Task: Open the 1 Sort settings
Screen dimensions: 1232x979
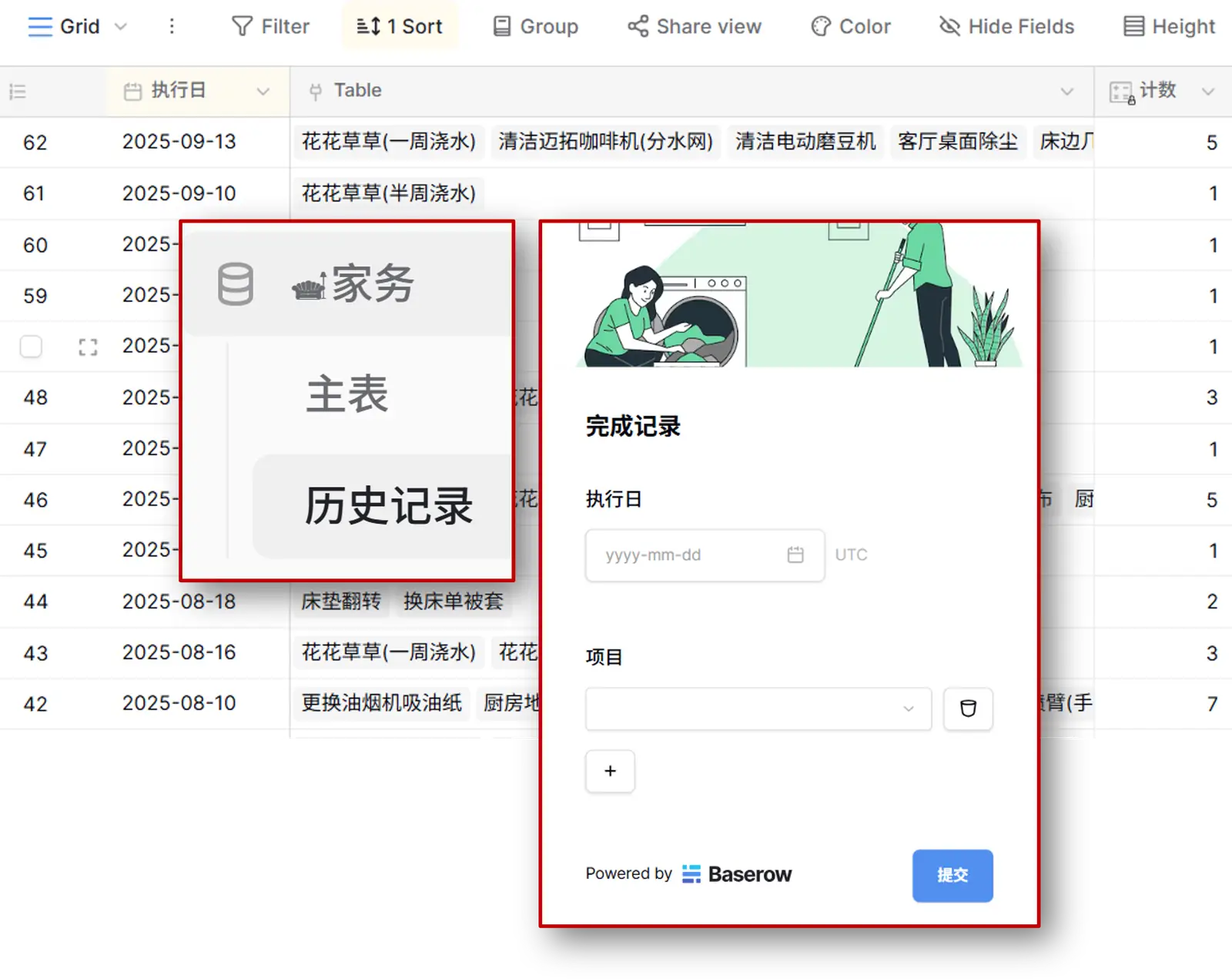Action: pos(400,26)
